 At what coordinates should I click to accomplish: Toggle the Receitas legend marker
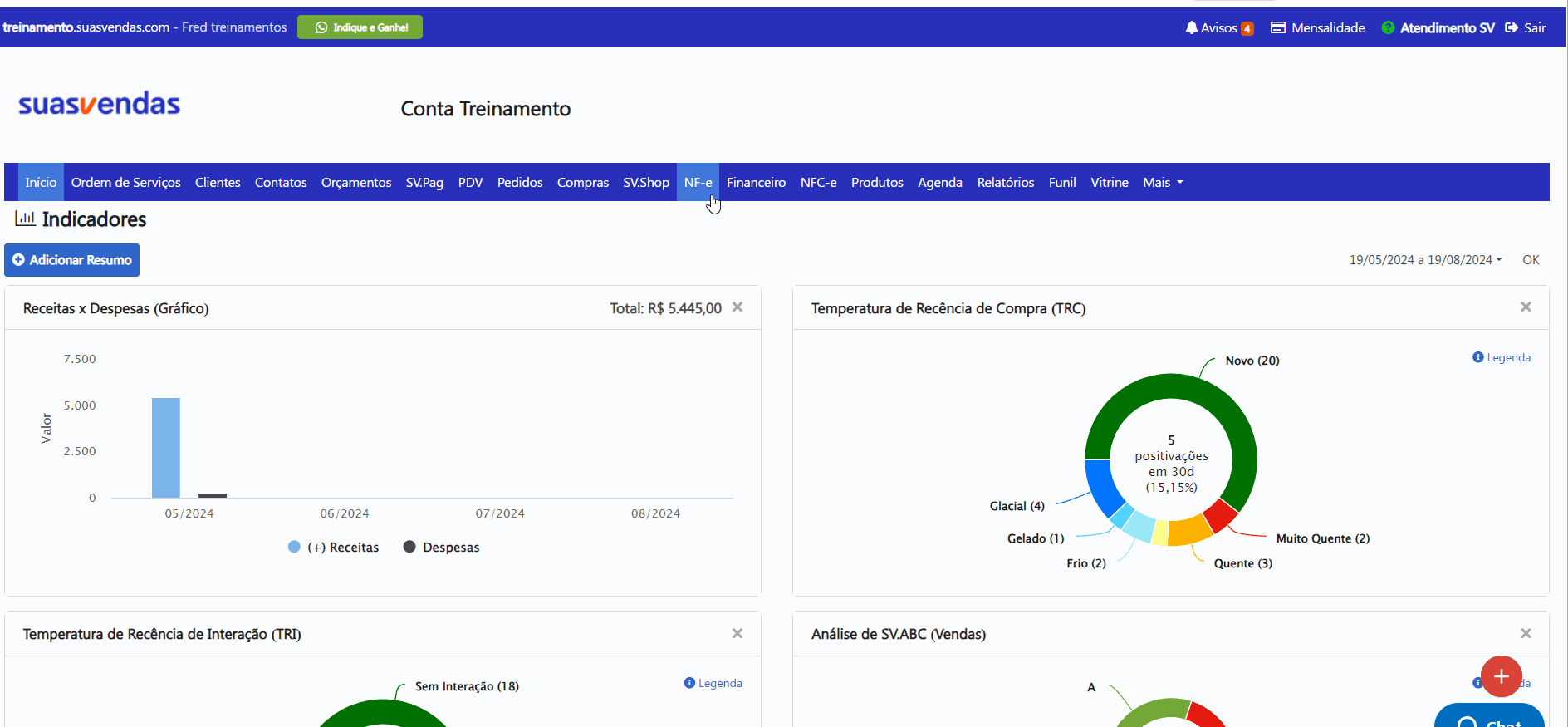pos(294,547)
